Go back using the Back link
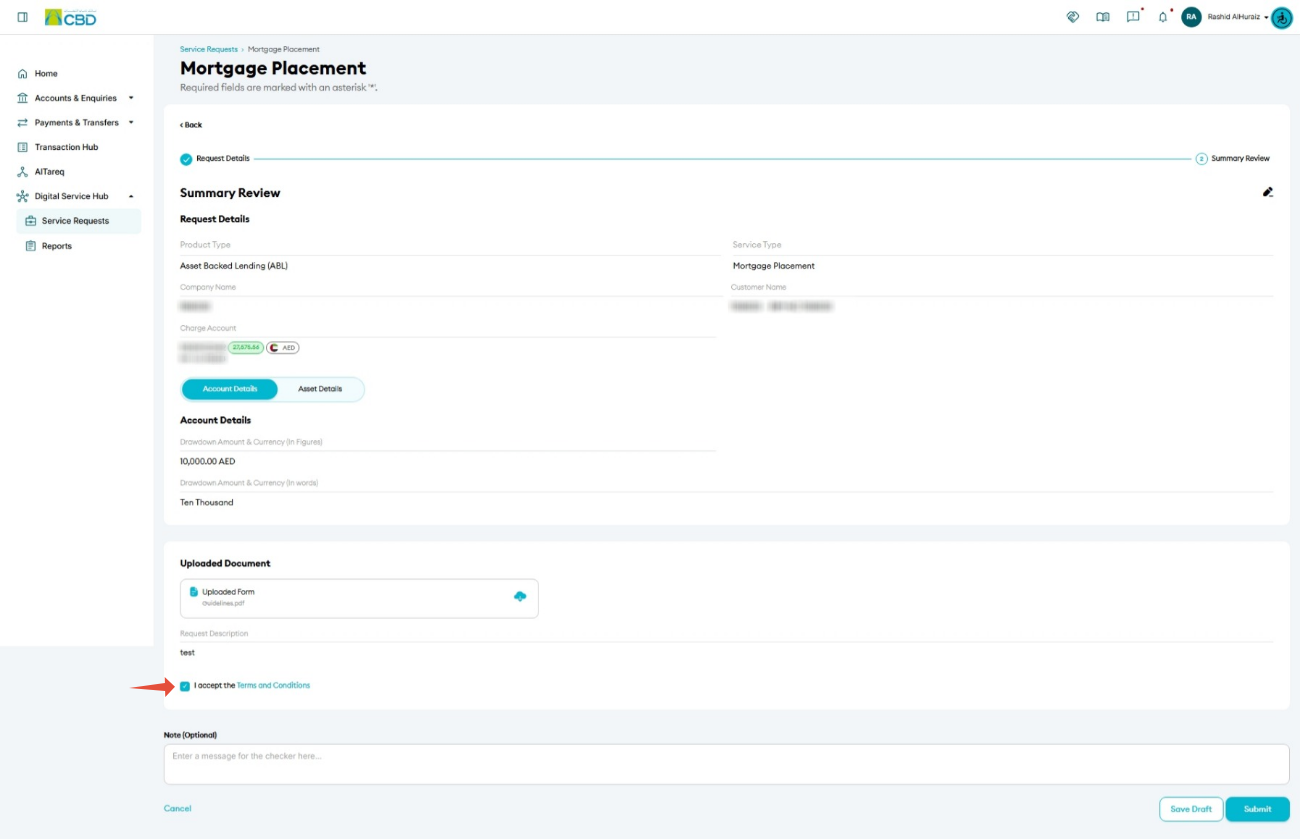The image size is (1300, 839). pyautogui.click(x=191, y=125)
